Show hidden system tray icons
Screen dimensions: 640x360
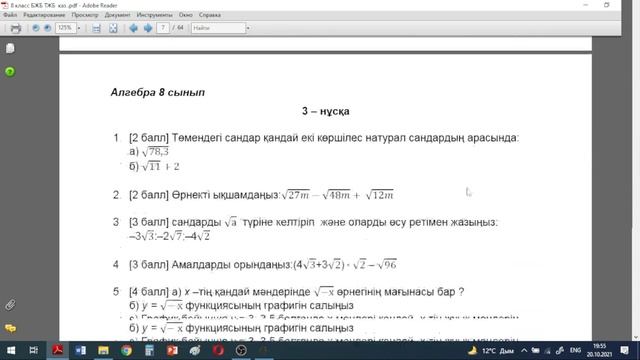click(x=524, y=351)
